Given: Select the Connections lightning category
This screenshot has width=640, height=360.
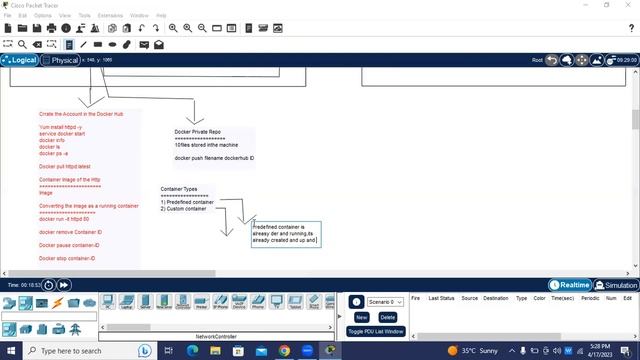Looking at the screenshot, I should (58, 303).
